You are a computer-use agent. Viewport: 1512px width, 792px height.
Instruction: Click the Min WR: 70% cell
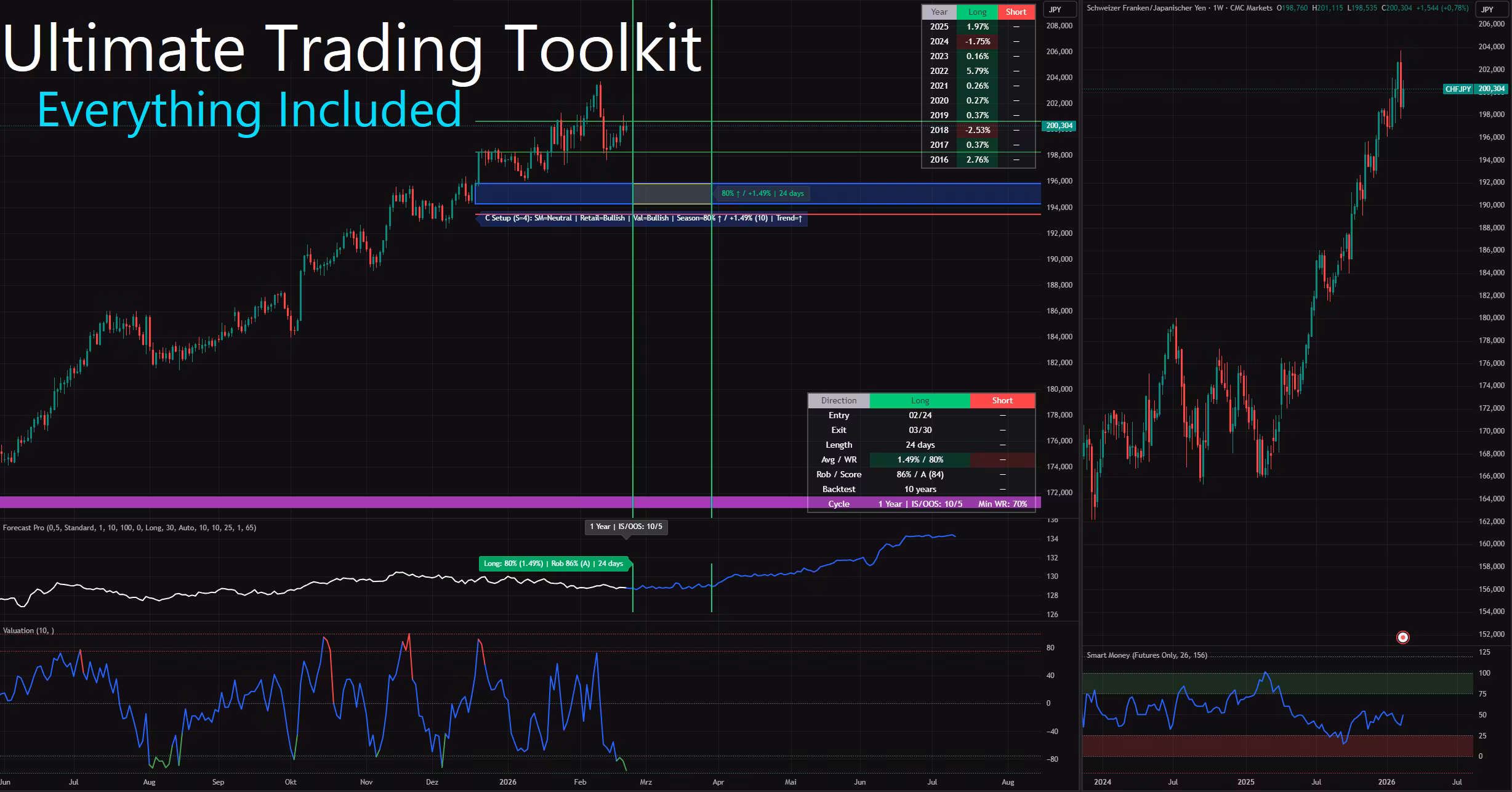pyautogui.click(x=1002, y=504)
